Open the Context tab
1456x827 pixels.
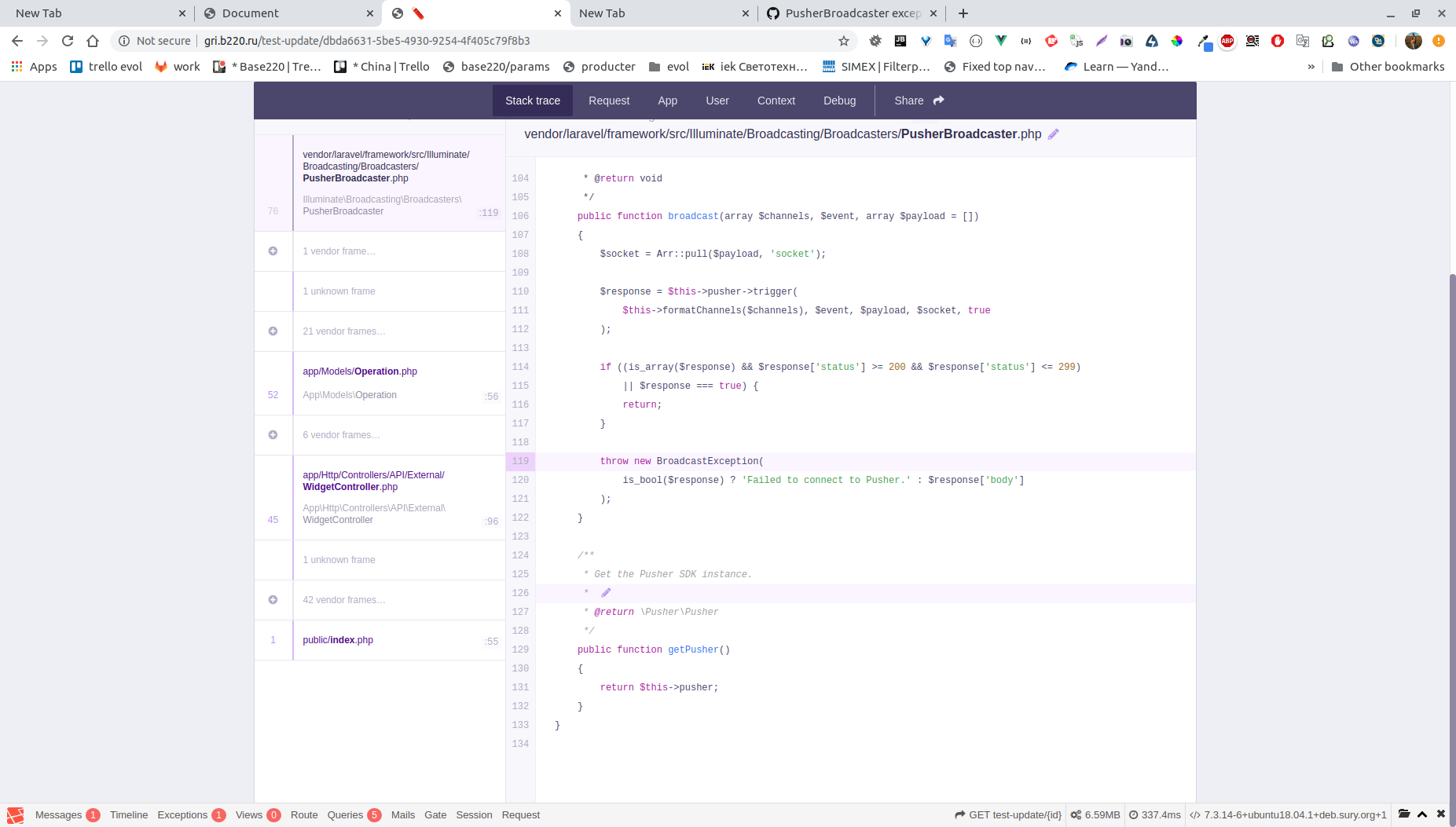coord(776,101)
